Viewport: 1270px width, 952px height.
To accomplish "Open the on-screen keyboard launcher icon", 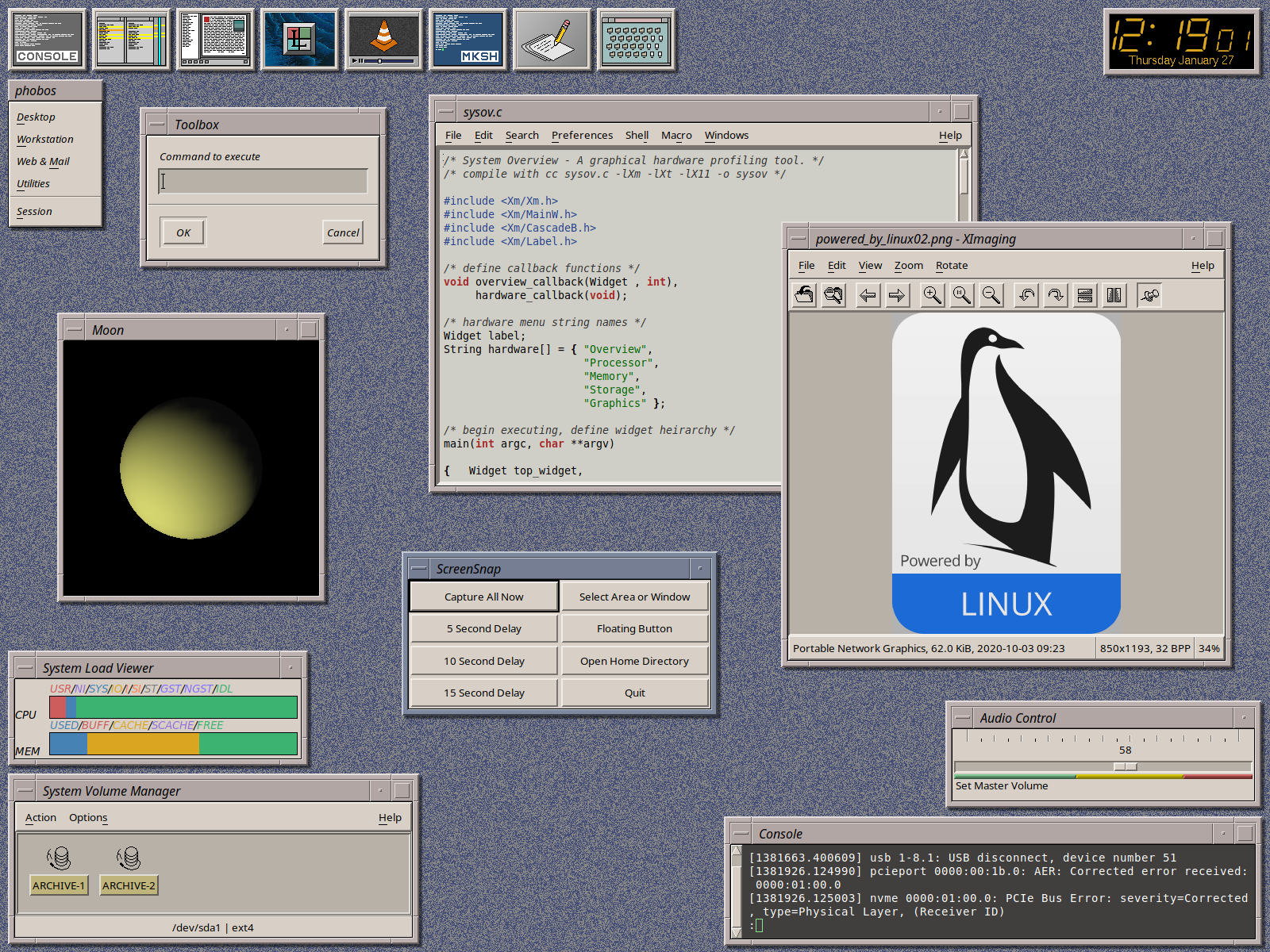I will (x=637, y=39).
